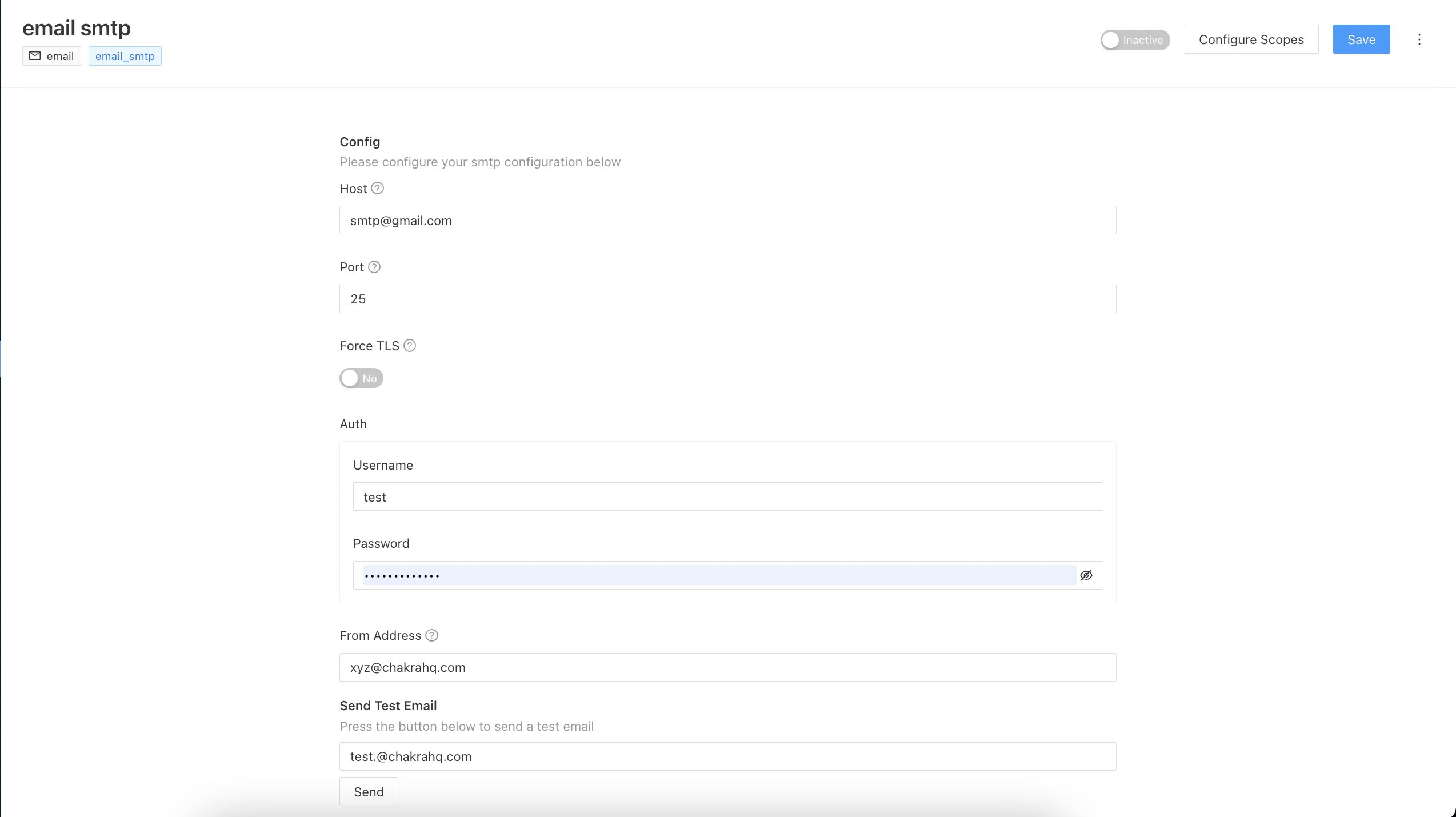Click the From Address help icon

pyautogui.click(x=432, y=635)
